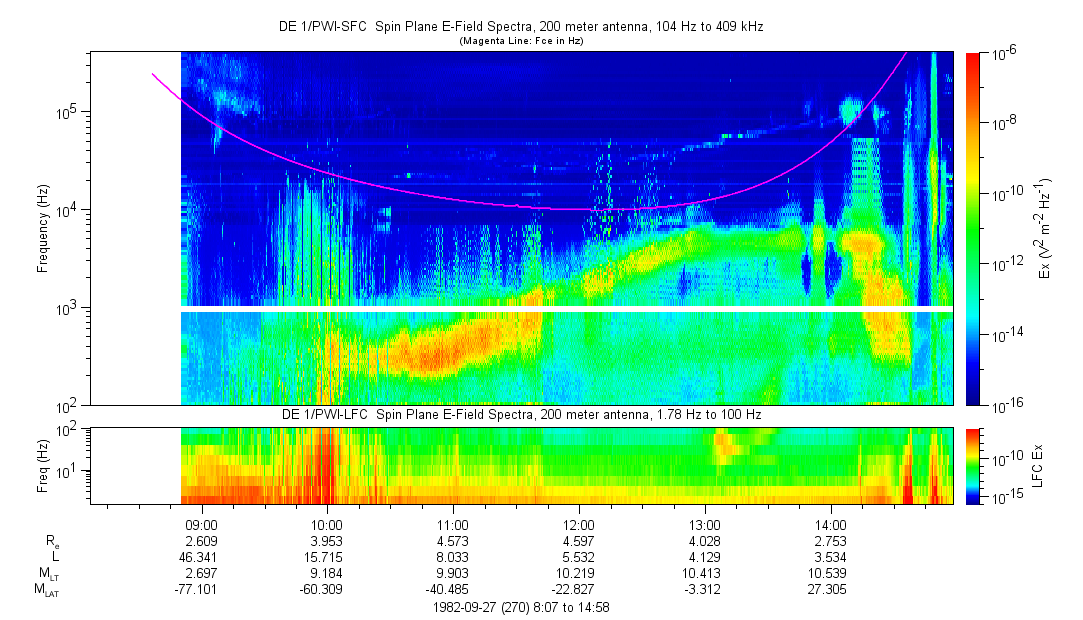Image resolution: width=1083 pixels, height=620 pixels.
Task: Click the 14:00 time tick label
Action: [831, 524]
